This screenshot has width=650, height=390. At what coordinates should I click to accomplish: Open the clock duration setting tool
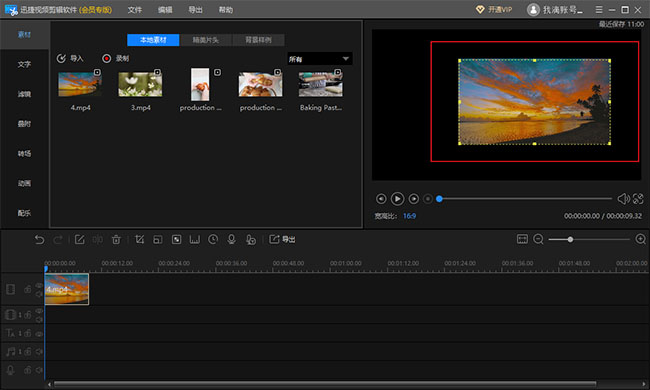click(x=213, y=240)
